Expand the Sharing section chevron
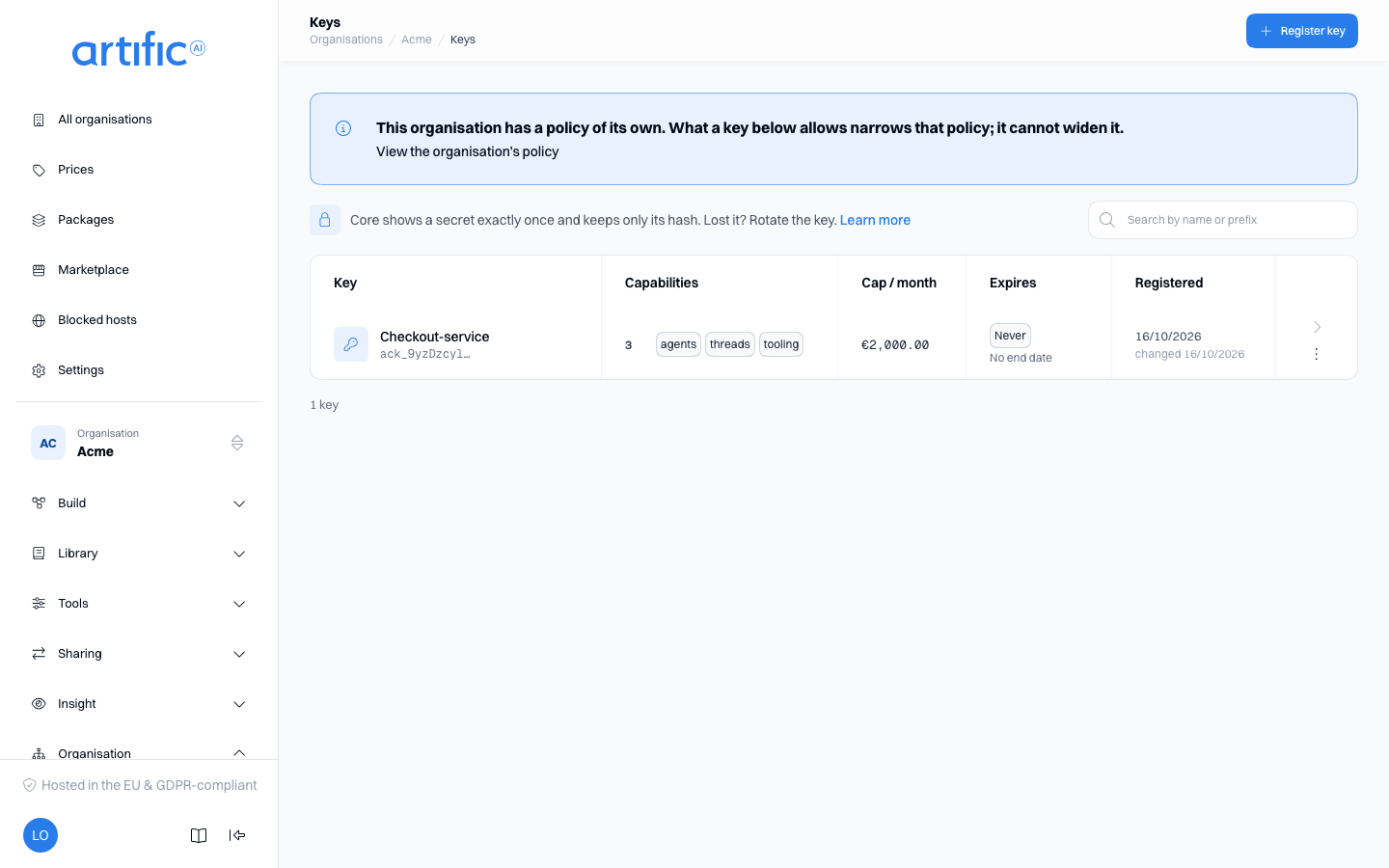The height and width of the screenshot is (868, 1389). click(x=239, y=654)
